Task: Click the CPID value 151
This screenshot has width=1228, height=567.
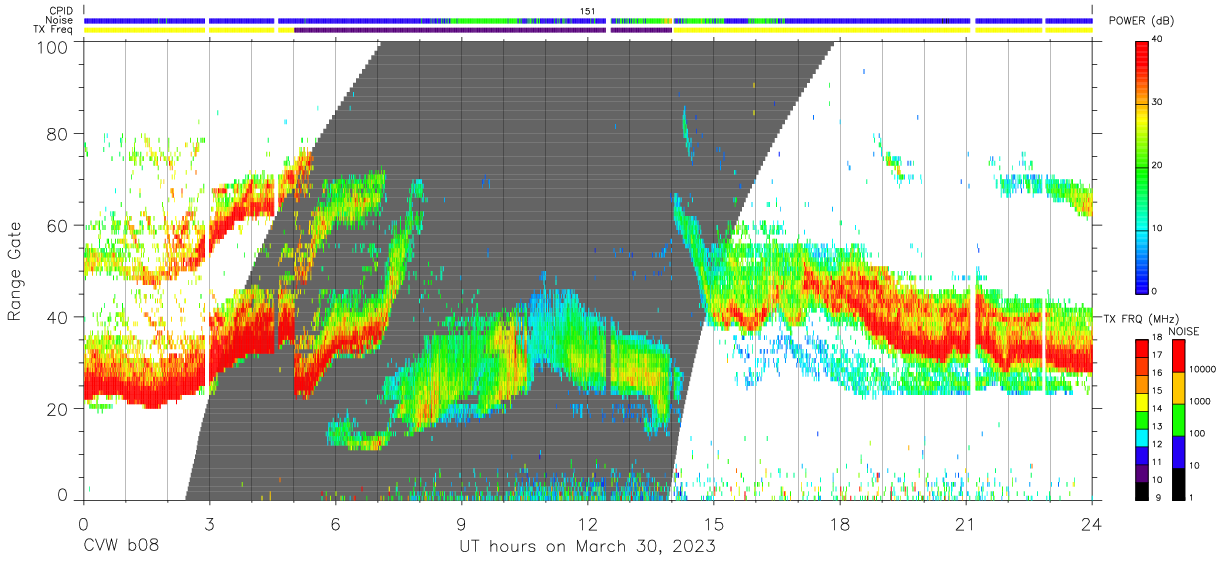Action: click(588, 11)
